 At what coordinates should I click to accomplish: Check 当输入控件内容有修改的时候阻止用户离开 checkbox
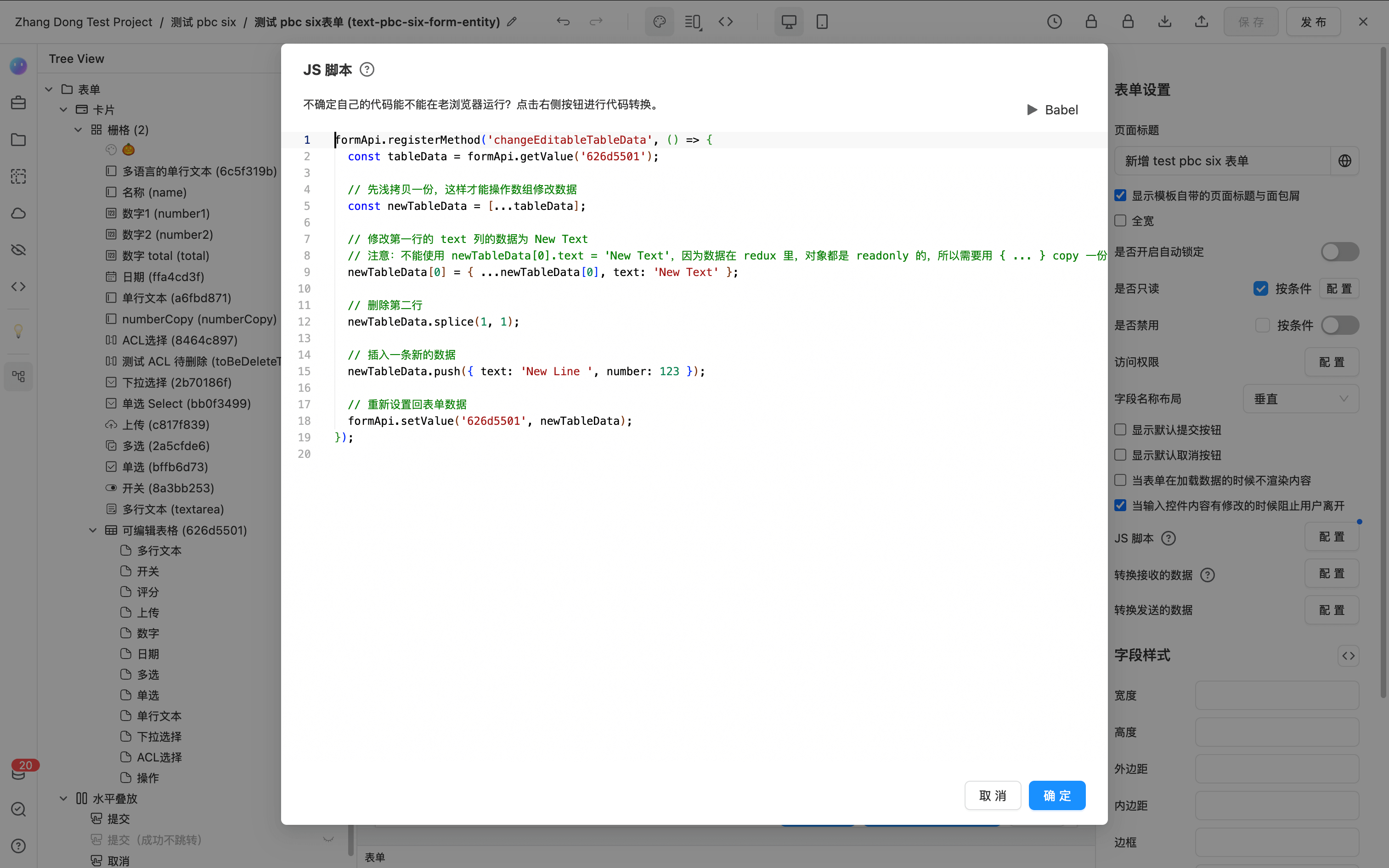point(1120,505)
